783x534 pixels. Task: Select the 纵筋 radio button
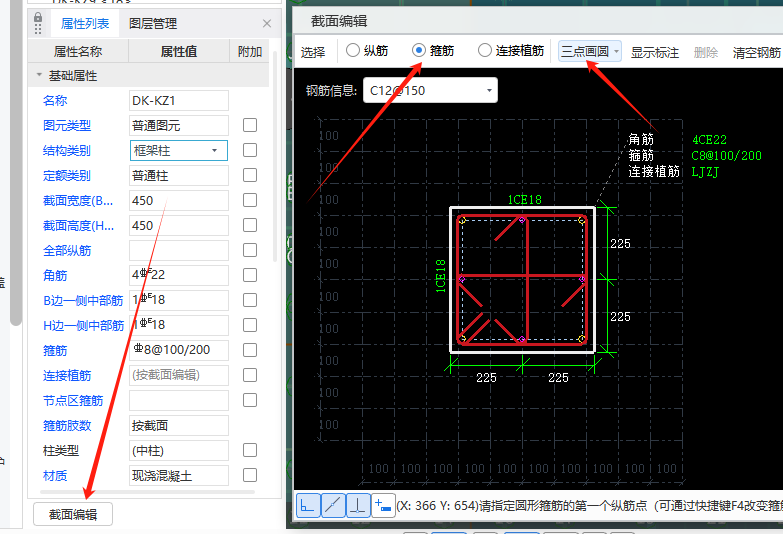click(353, 50)
